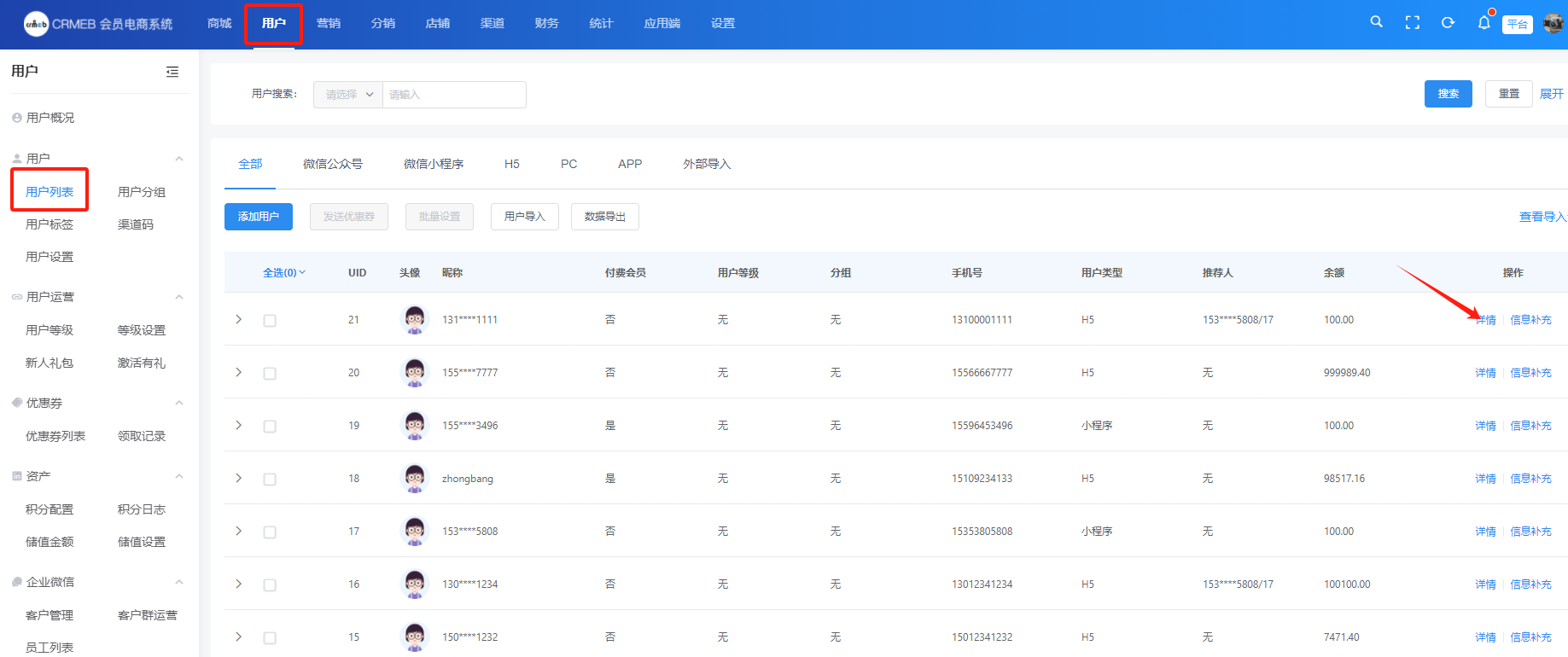Click the 添加用户 button
This screenshot has height=657, width=1568.
coord(259,217)
